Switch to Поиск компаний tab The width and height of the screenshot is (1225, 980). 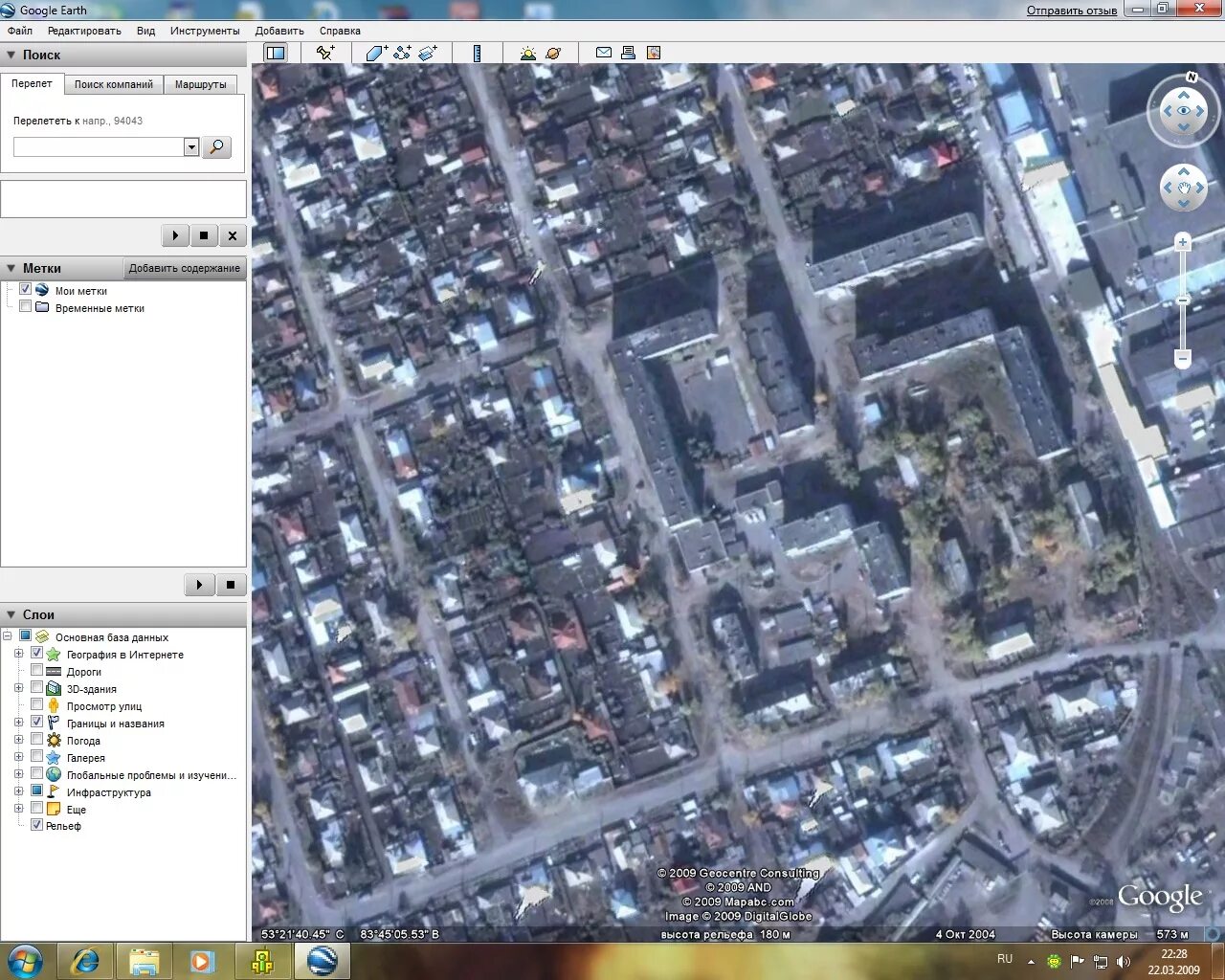tap(114, 84)
